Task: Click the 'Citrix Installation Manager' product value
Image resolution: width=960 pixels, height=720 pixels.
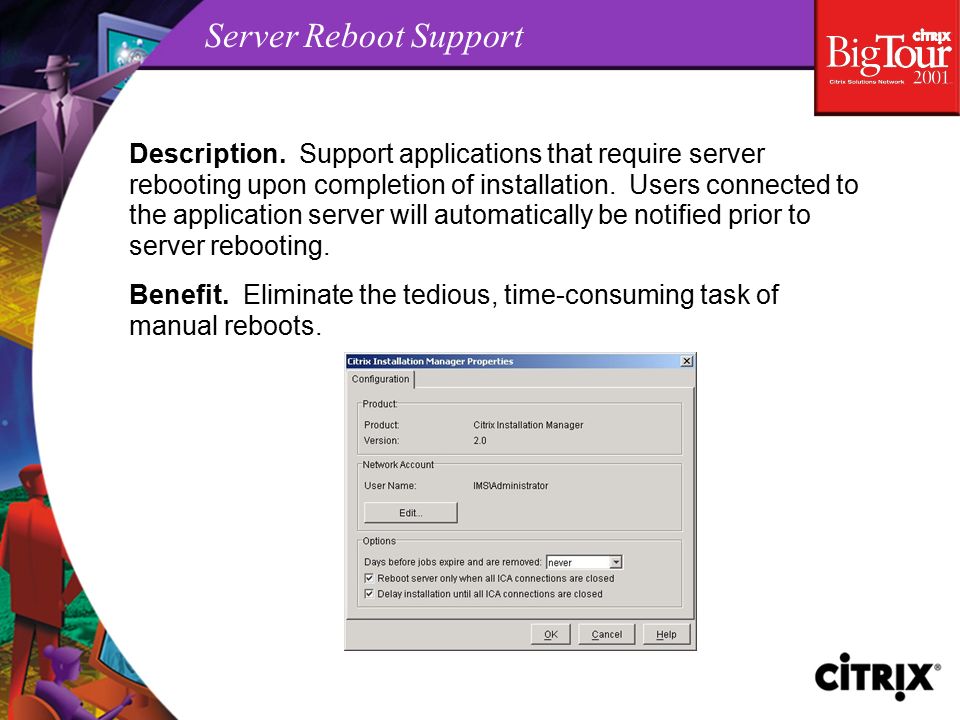Action: point(528,425)
